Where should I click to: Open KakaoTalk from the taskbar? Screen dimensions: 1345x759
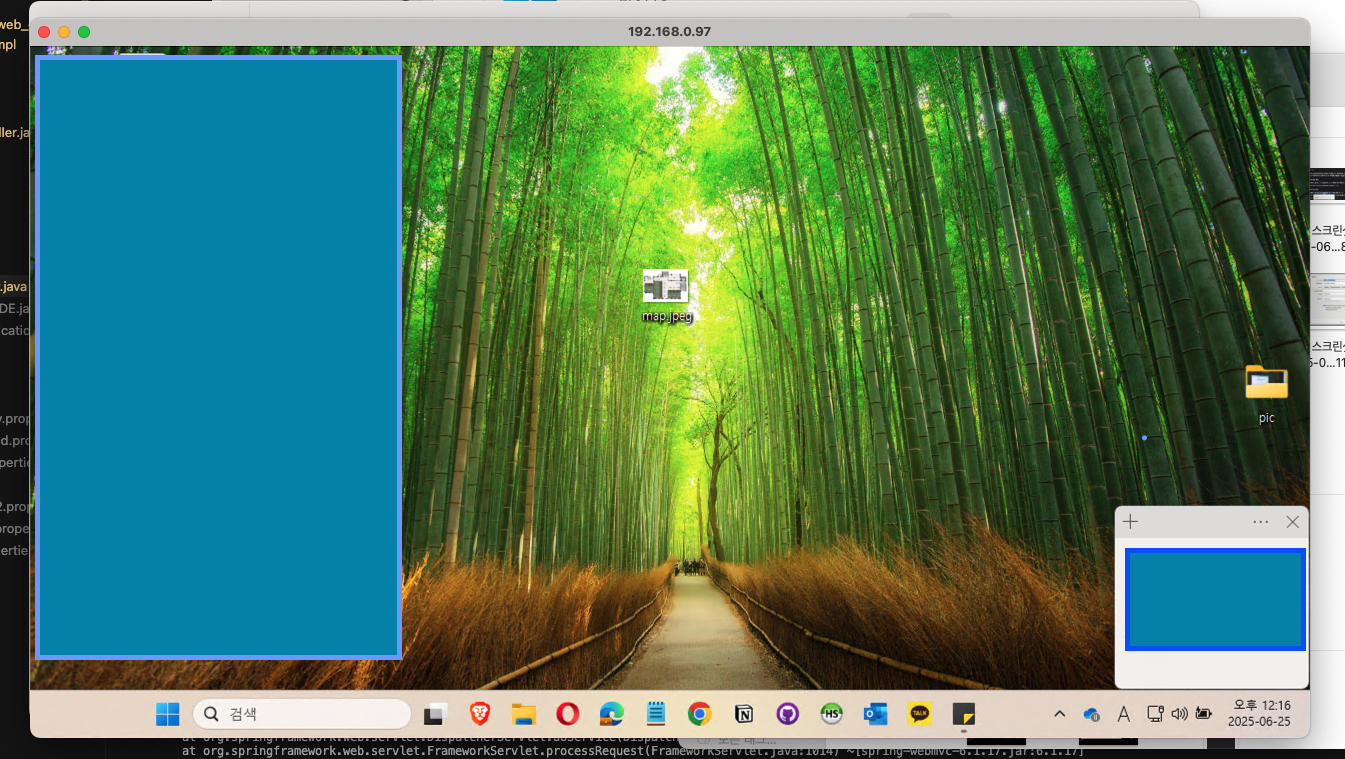click(x=920, y=714)
